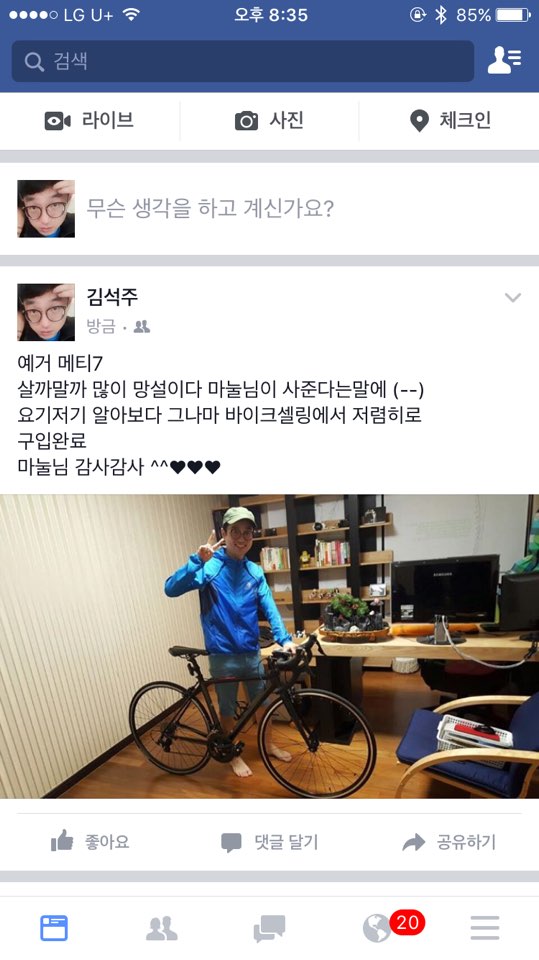Tap the 사진 camera button
This screenshot has width=539, height=960.
(269, 121)
